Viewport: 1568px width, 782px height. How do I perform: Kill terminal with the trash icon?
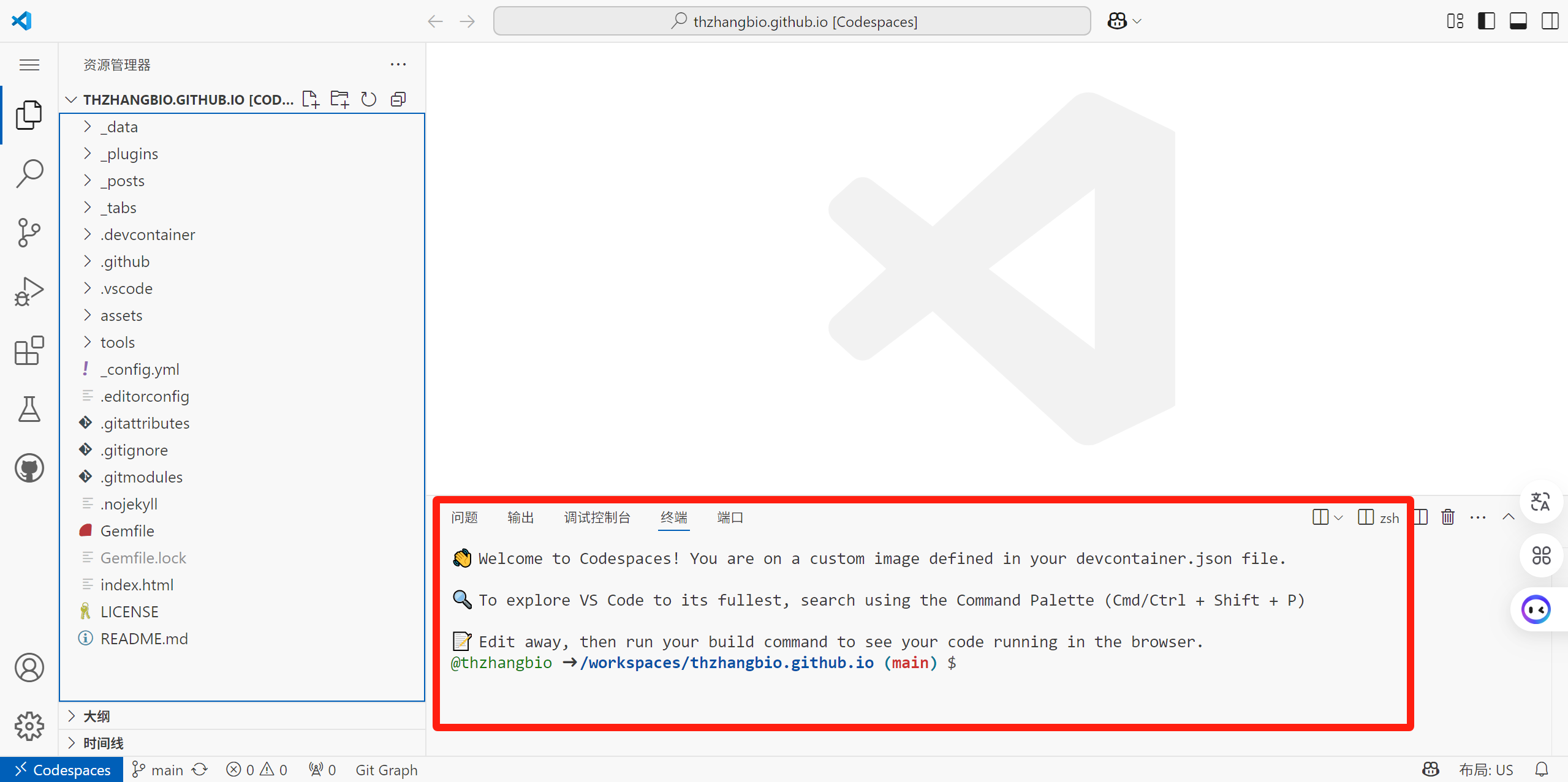[1447, 517]
